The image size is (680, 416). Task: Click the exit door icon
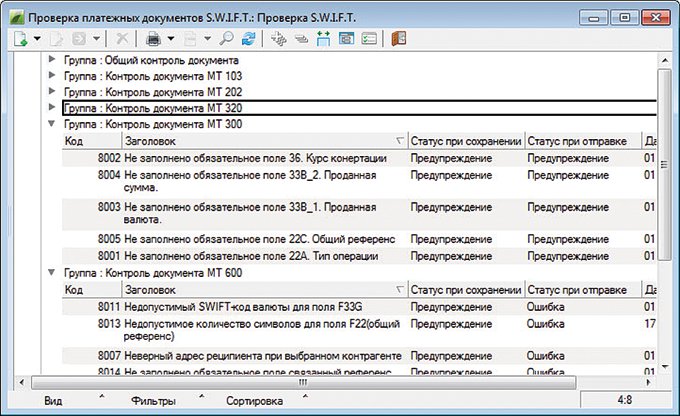399,39
